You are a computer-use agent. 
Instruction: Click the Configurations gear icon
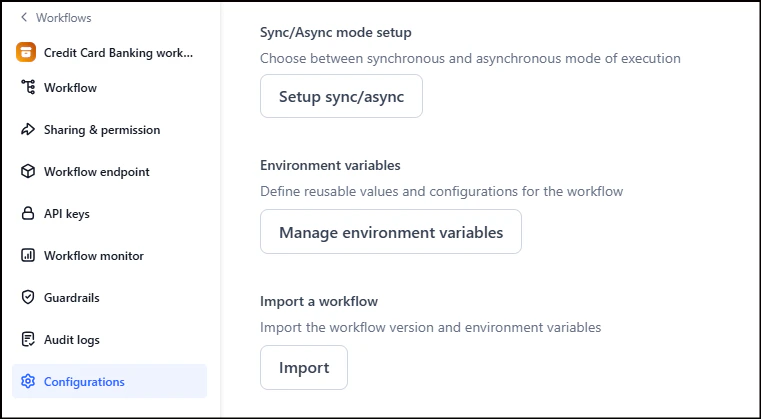click(x=28, y=382)
